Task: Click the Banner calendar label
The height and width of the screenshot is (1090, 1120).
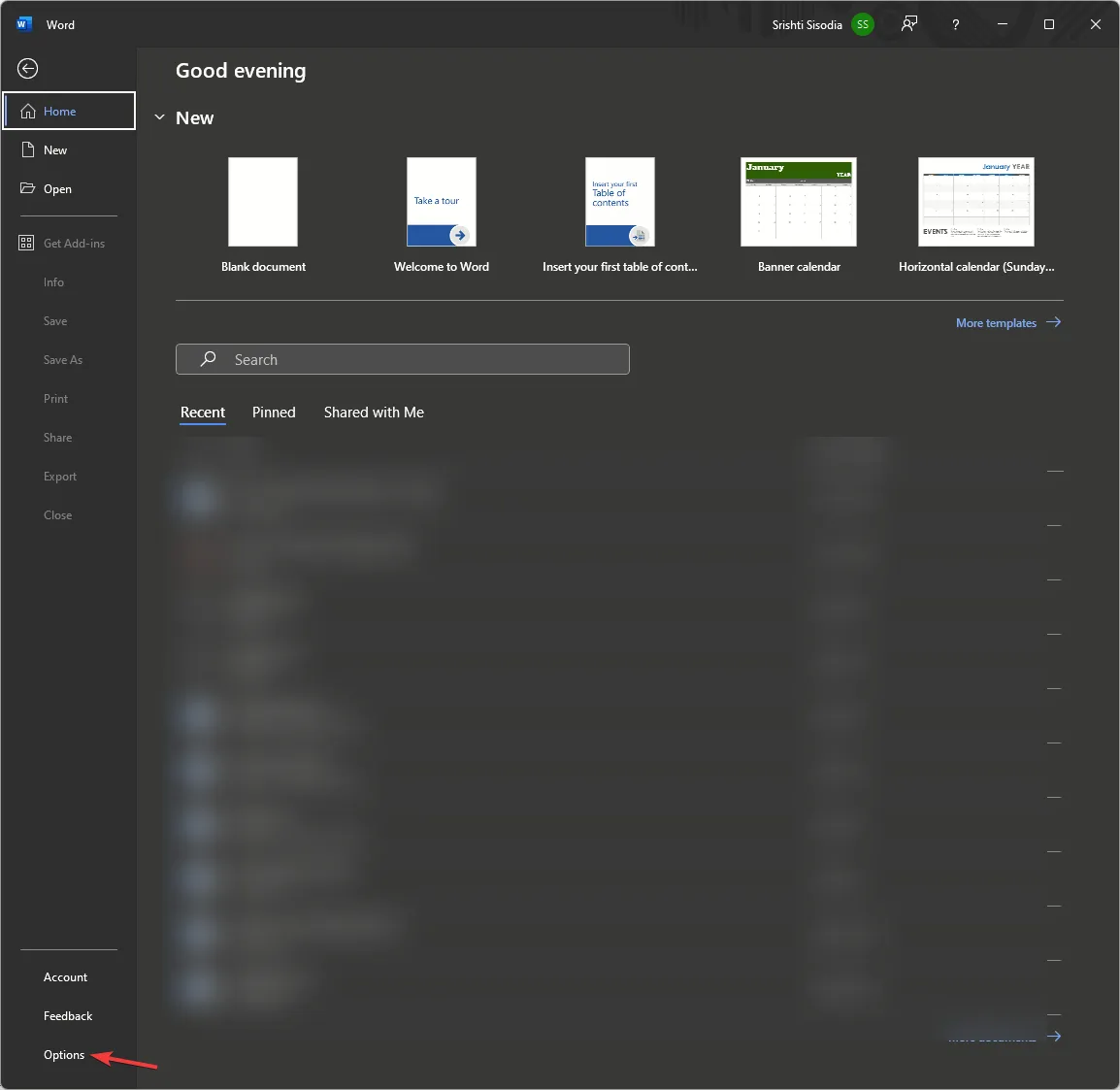Action: pos(799,266)
